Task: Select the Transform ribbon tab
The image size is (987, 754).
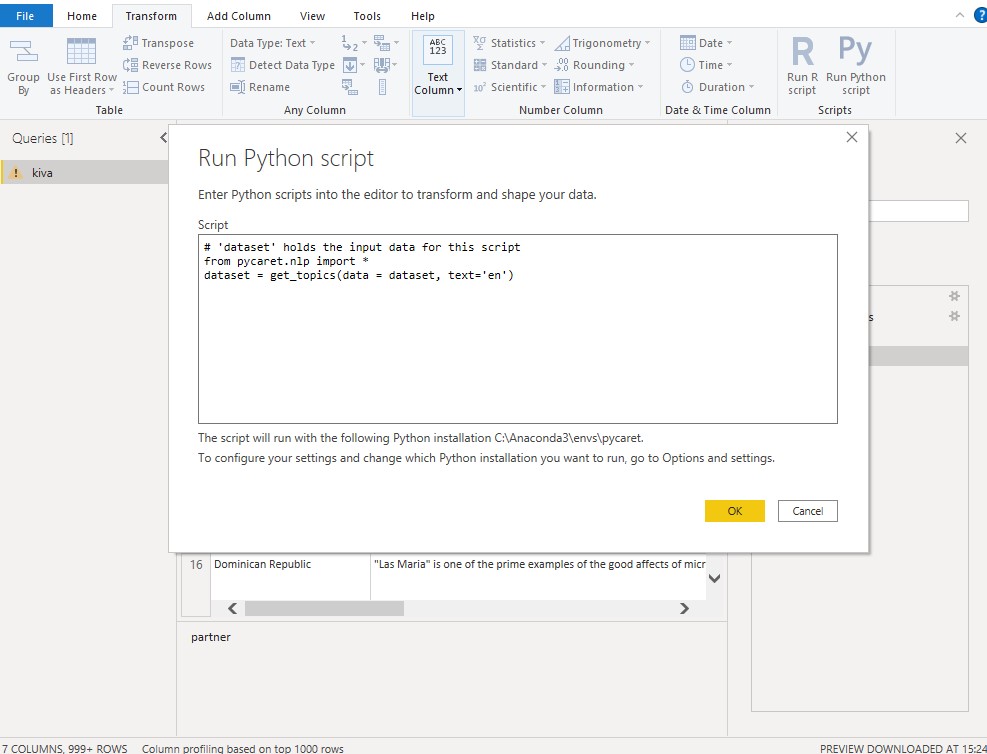Action: (151, 16)
